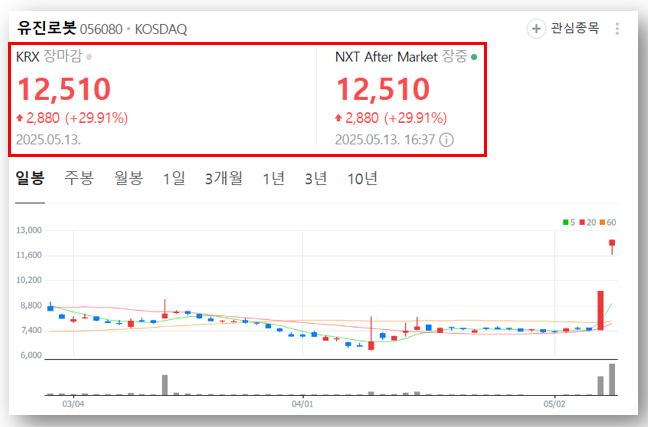Click the NXT After Market 장중 label
The image size is (648, 427).
[x=401, y=57]
